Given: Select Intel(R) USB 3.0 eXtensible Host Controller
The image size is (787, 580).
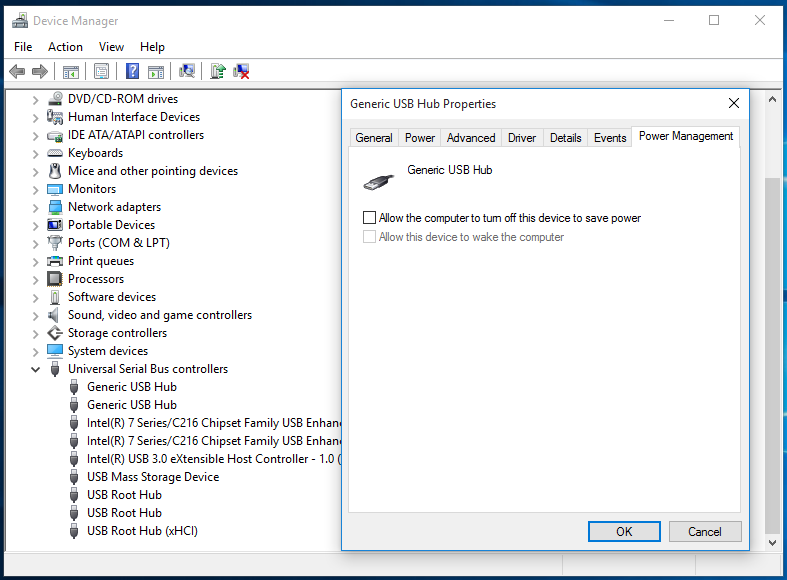Looking at the screenshot, I should [213, 459].
